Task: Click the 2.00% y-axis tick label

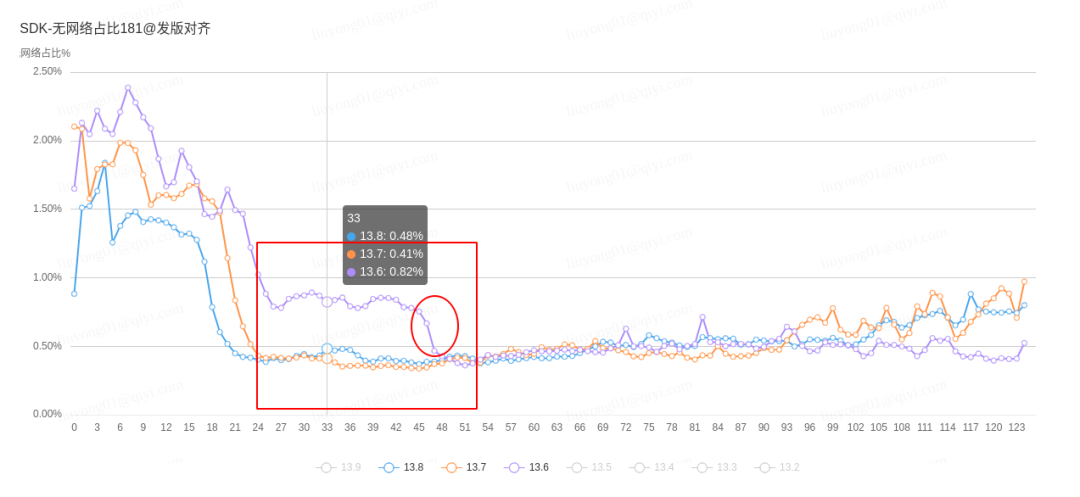Action: [x=48, y=140]
